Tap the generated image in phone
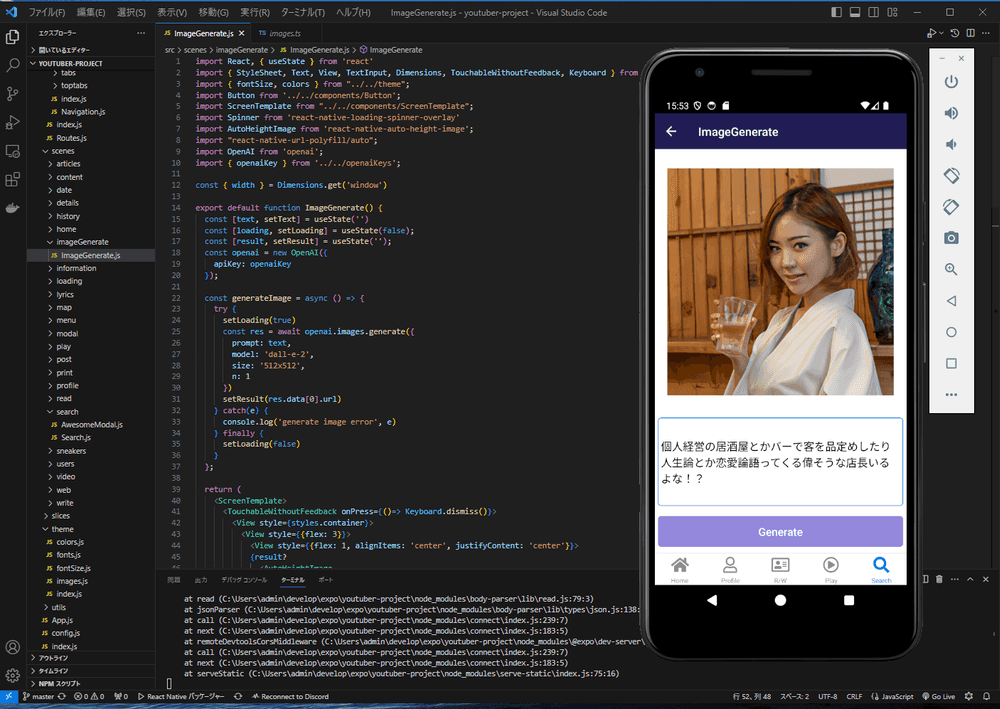The width and height of the screenshot is (1000, 709). [780, 282]
